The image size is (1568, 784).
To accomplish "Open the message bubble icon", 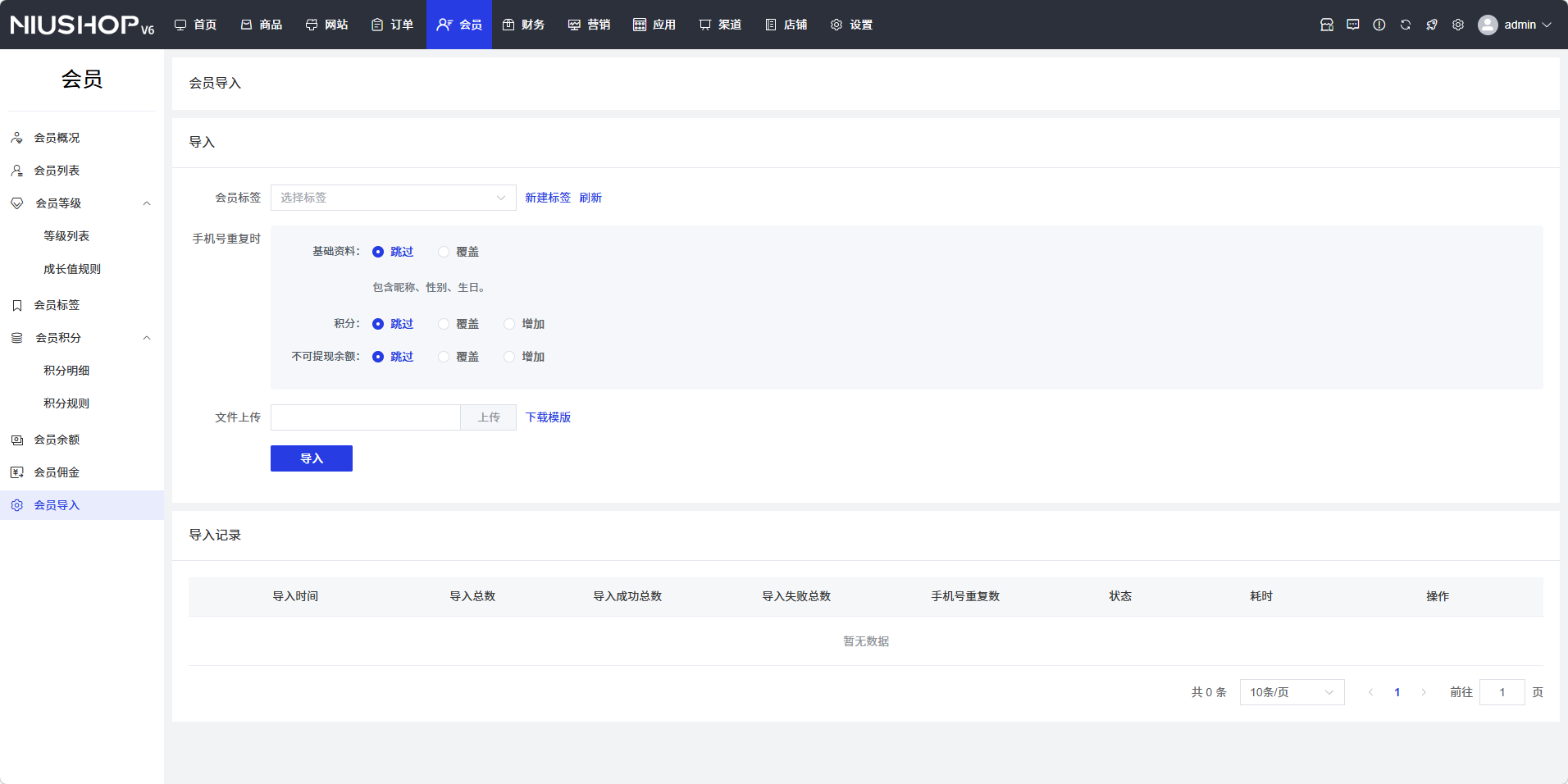I will 1352,25.
